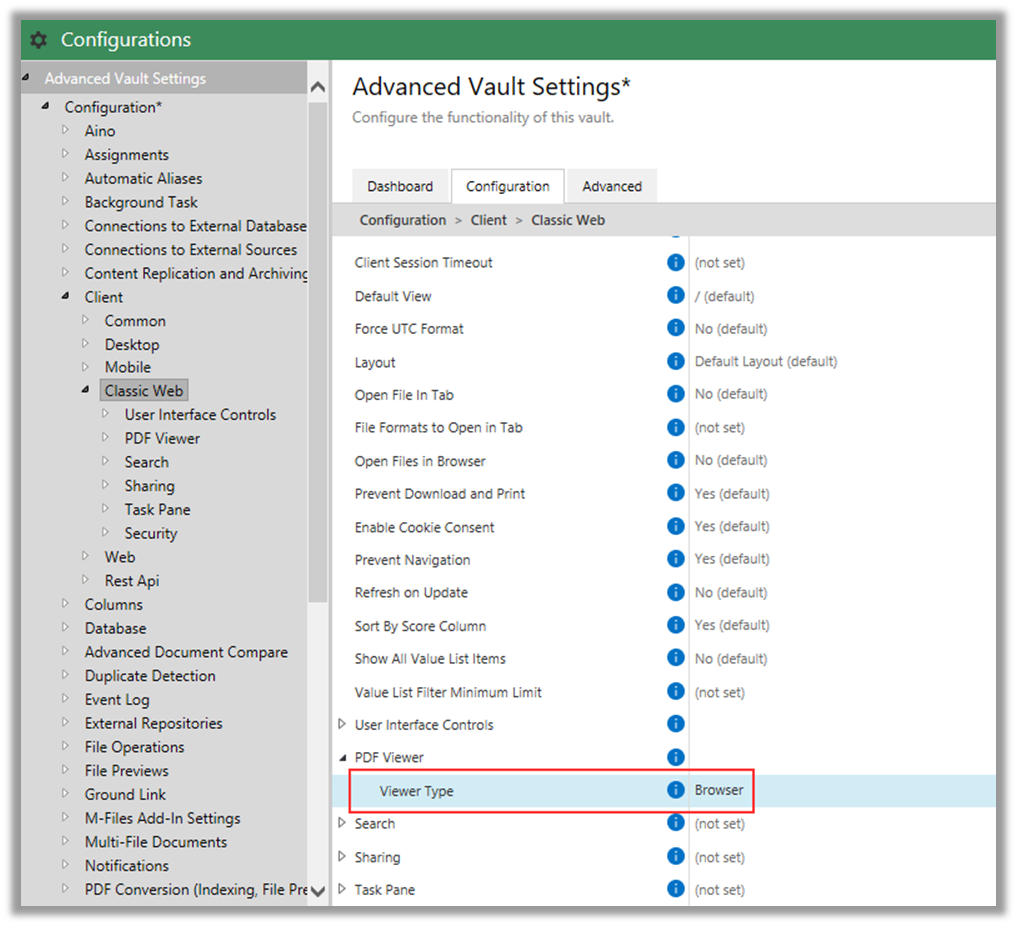Collapse the Client tree node
This screenshot has width=1017, height=926.
click(x=66, y=296)
